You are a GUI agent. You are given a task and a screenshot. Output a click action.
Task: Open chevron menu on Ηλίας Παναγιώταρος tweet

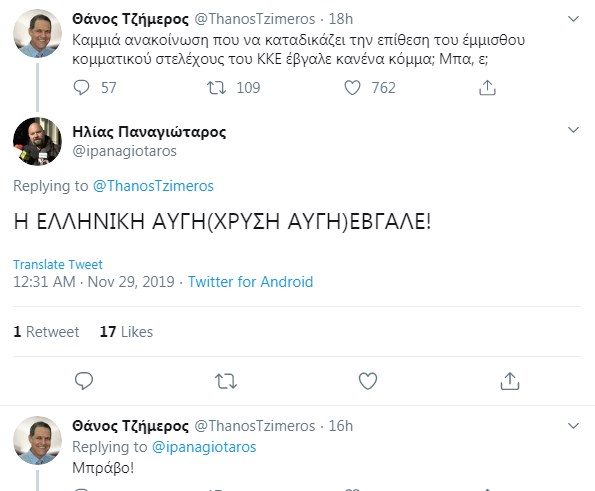(x=573, y=130)
